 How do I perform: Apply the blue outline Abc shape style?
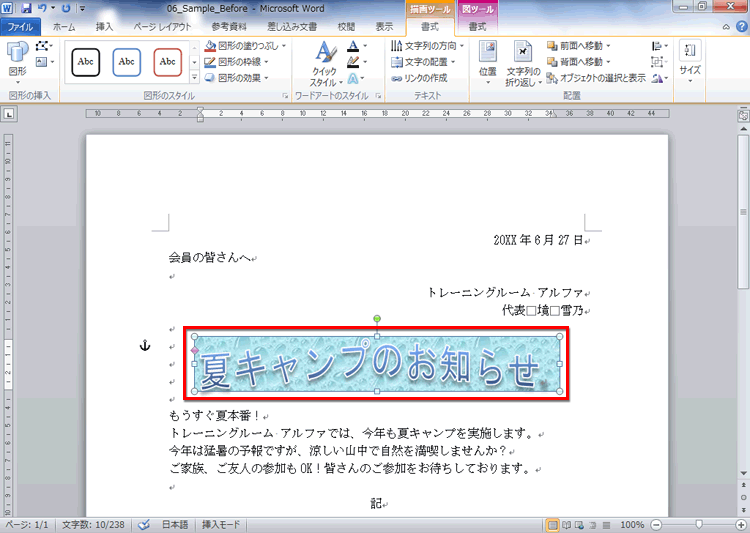coord(127,62)
